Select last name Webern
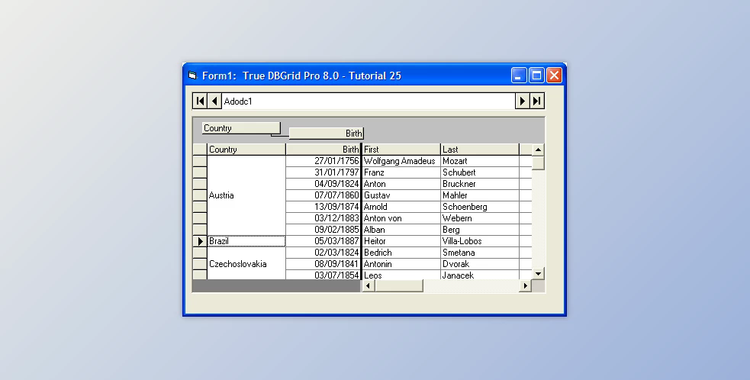The height and width of the screenshot is (380, 750). pos(480,219)
